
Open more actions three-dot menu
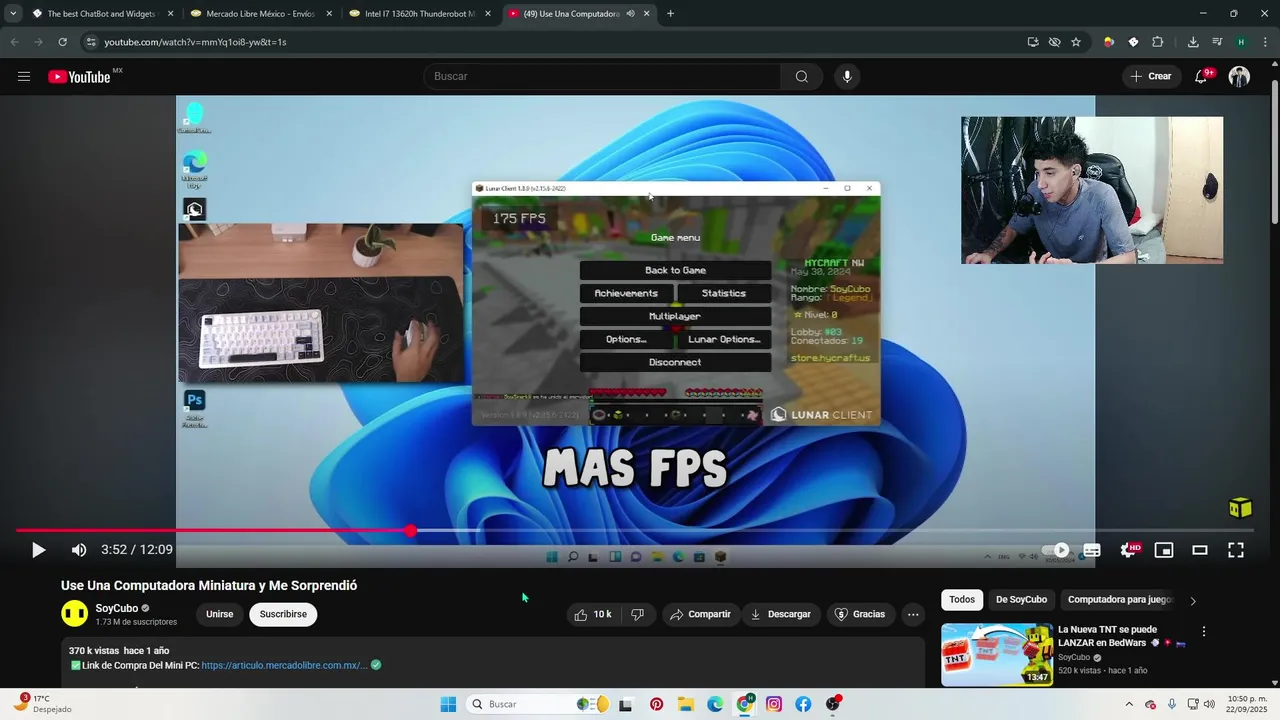pos(912,614)
